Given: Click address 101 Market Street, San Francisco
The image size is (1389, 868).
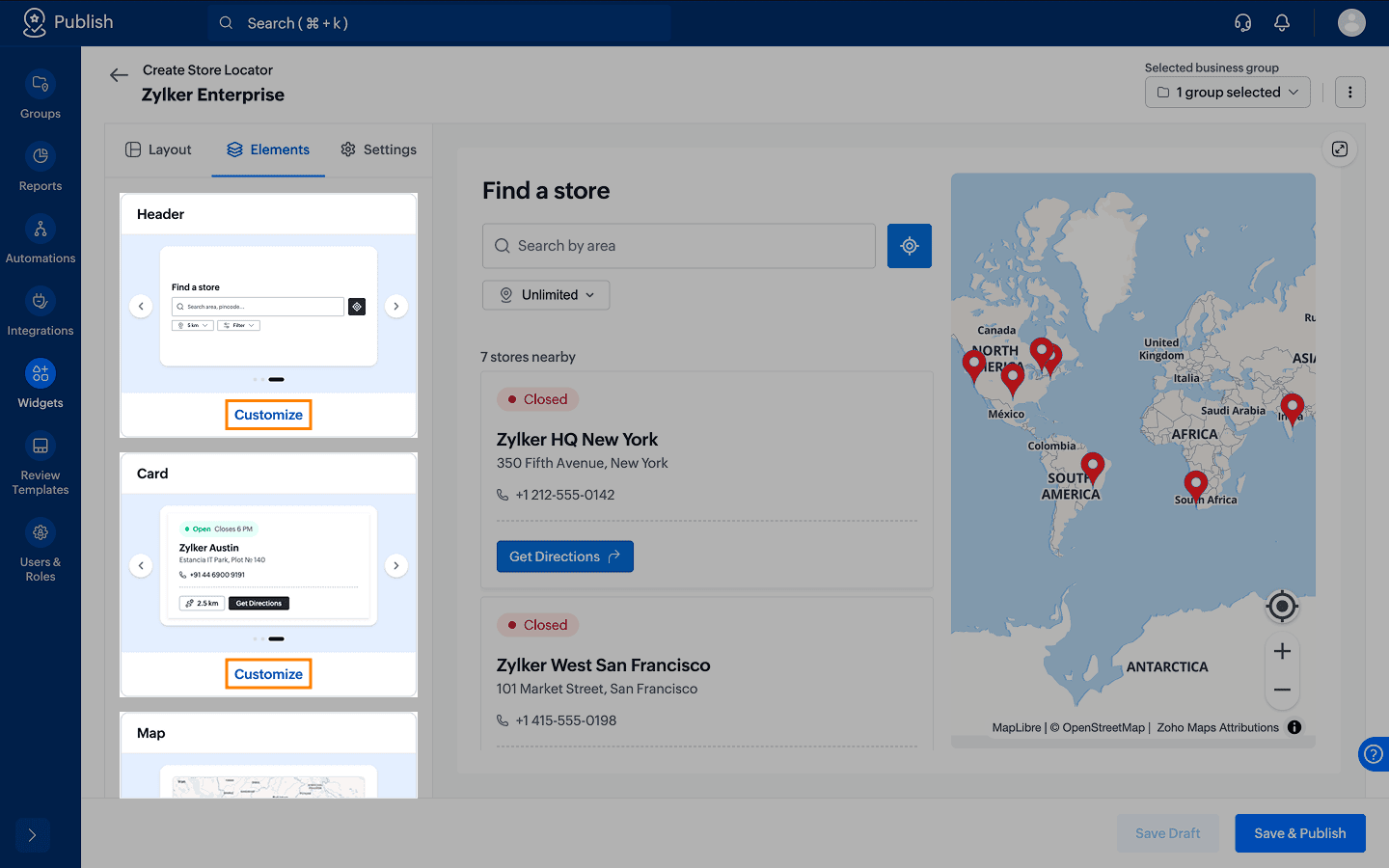Looking at the screenshot, I should [x=597, y=689].
